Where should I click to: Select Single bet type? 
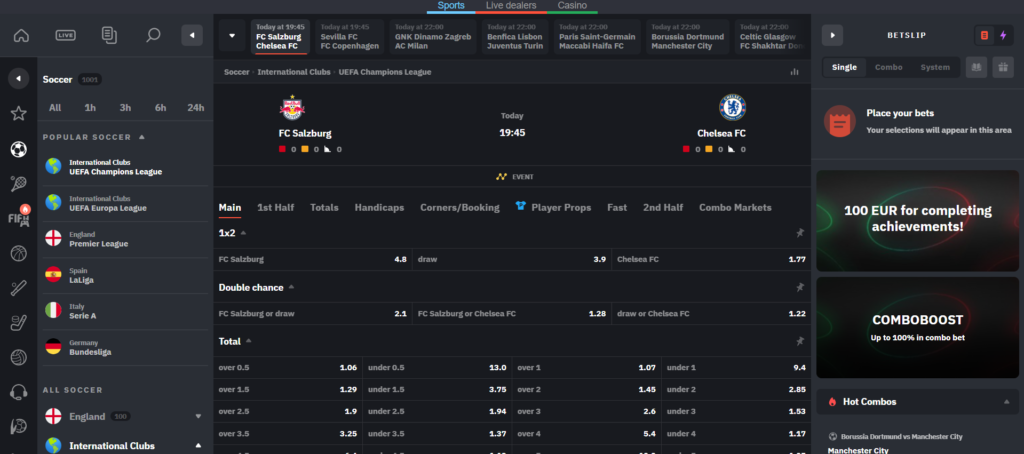(844, 67)
